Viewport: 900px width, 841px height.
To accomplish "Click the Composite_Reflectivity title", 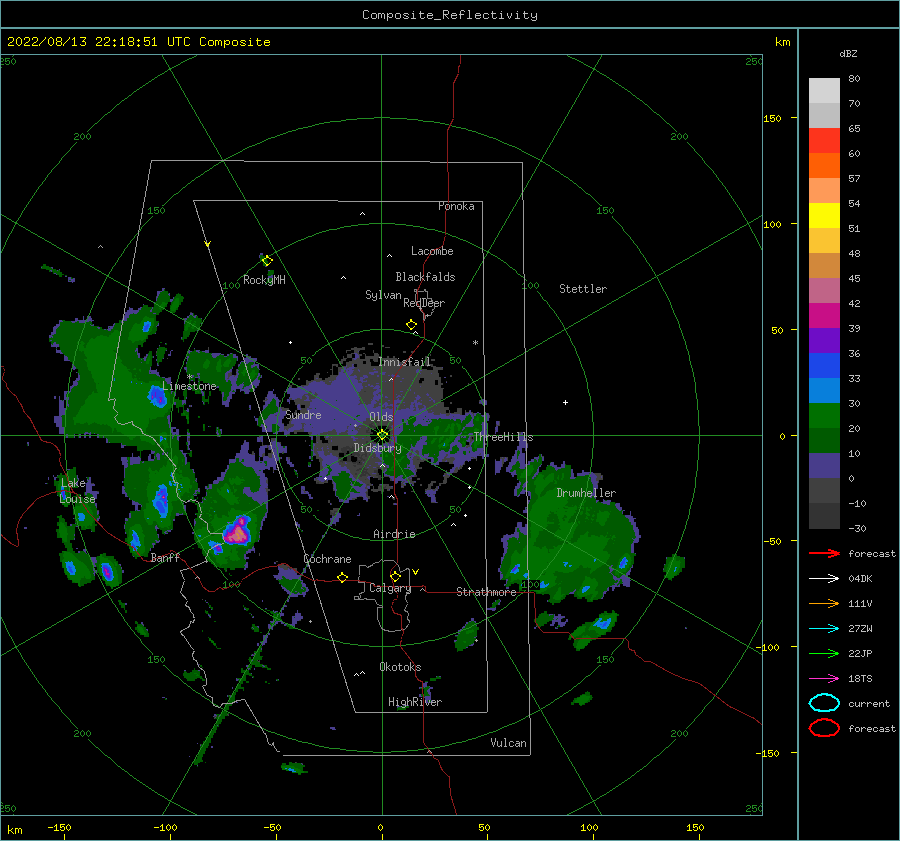I will (450, 15).
